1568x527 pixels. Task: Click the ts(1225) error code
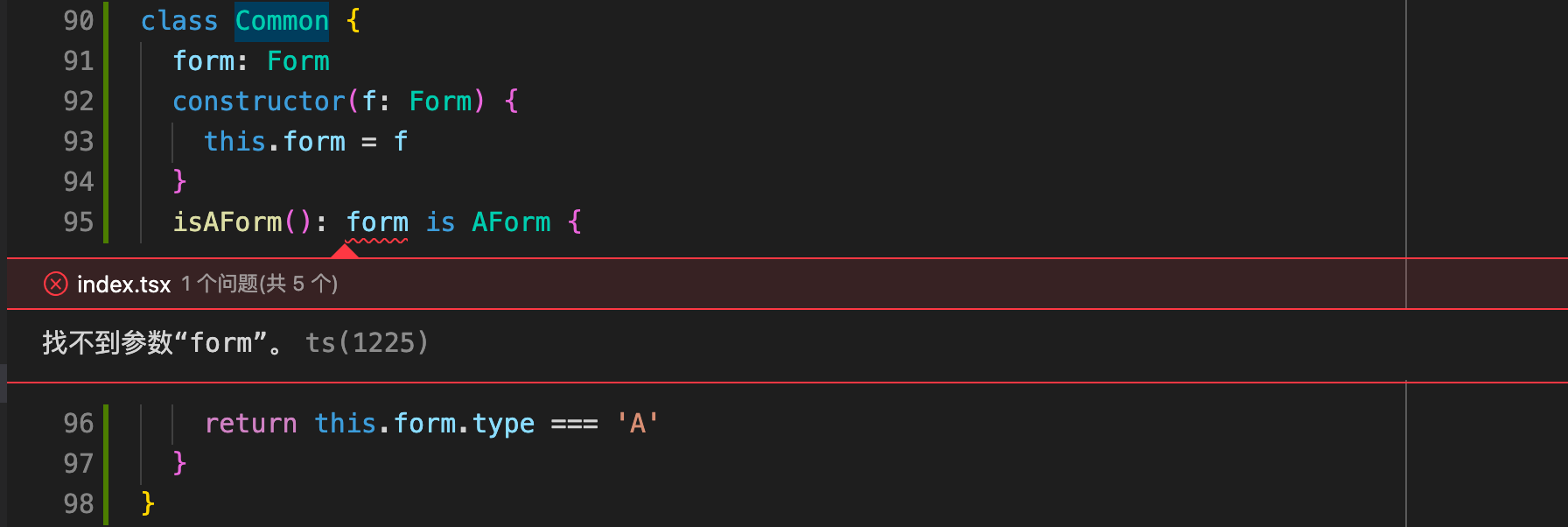coord(367,342)
